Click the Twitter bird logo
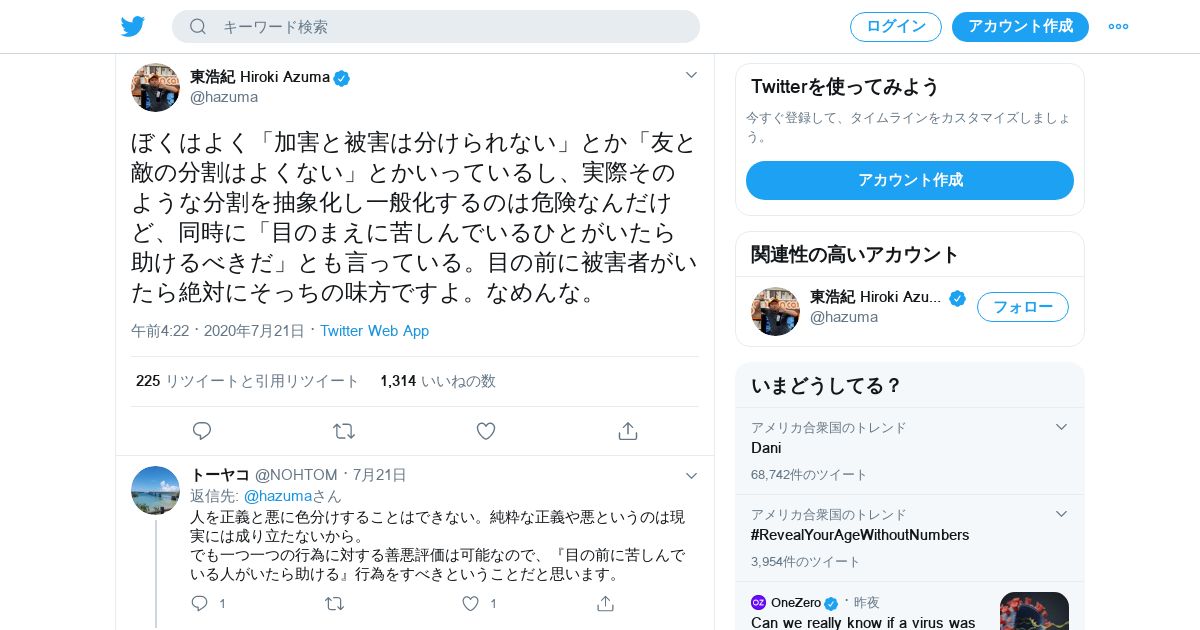This screenshot has height=630, width=1200. tap(133, 27)
